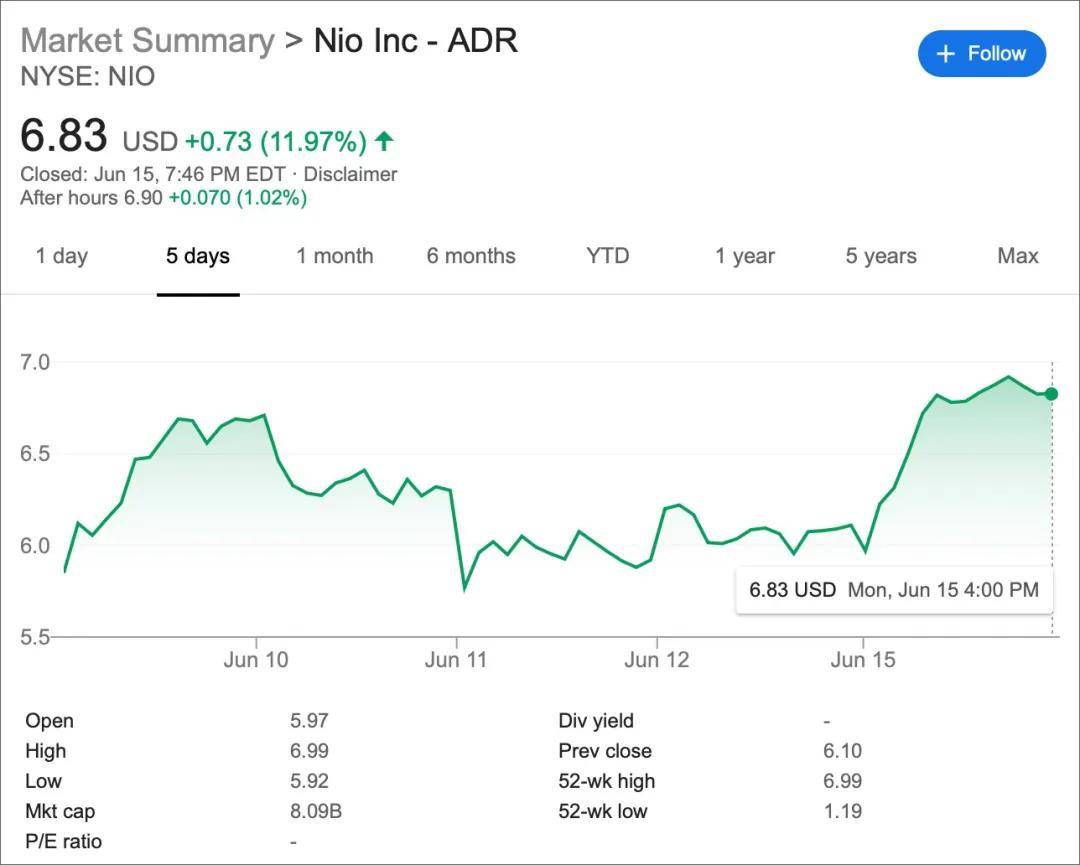The width and height of the screenshot is (1080, 865).
Task: Click the 6.83 USD price tooltip
Action: [x=893, y=590]
